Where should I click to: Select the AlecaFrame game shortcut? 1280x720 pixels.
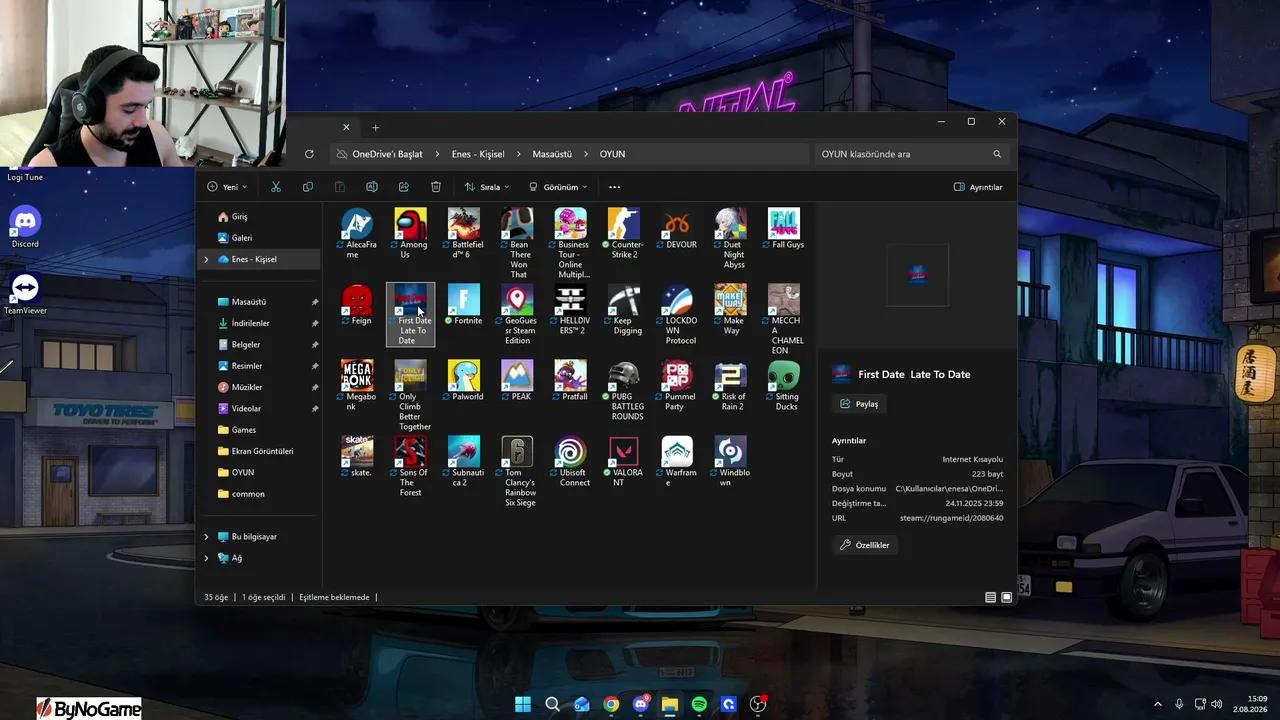(x=357, y=234)
